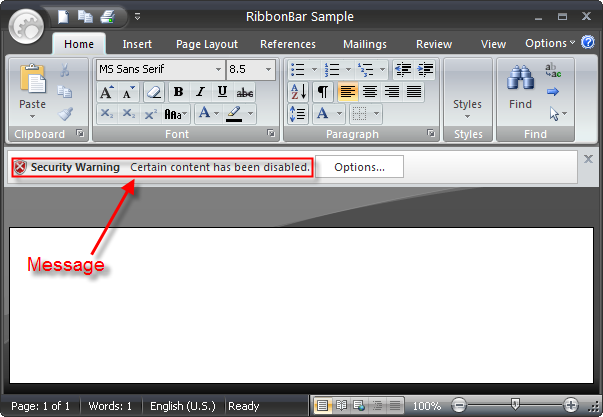The width and height of the screenshot is (603, 417).
Task: Click the Shading A icon in Paragraph
Action: 322,113
